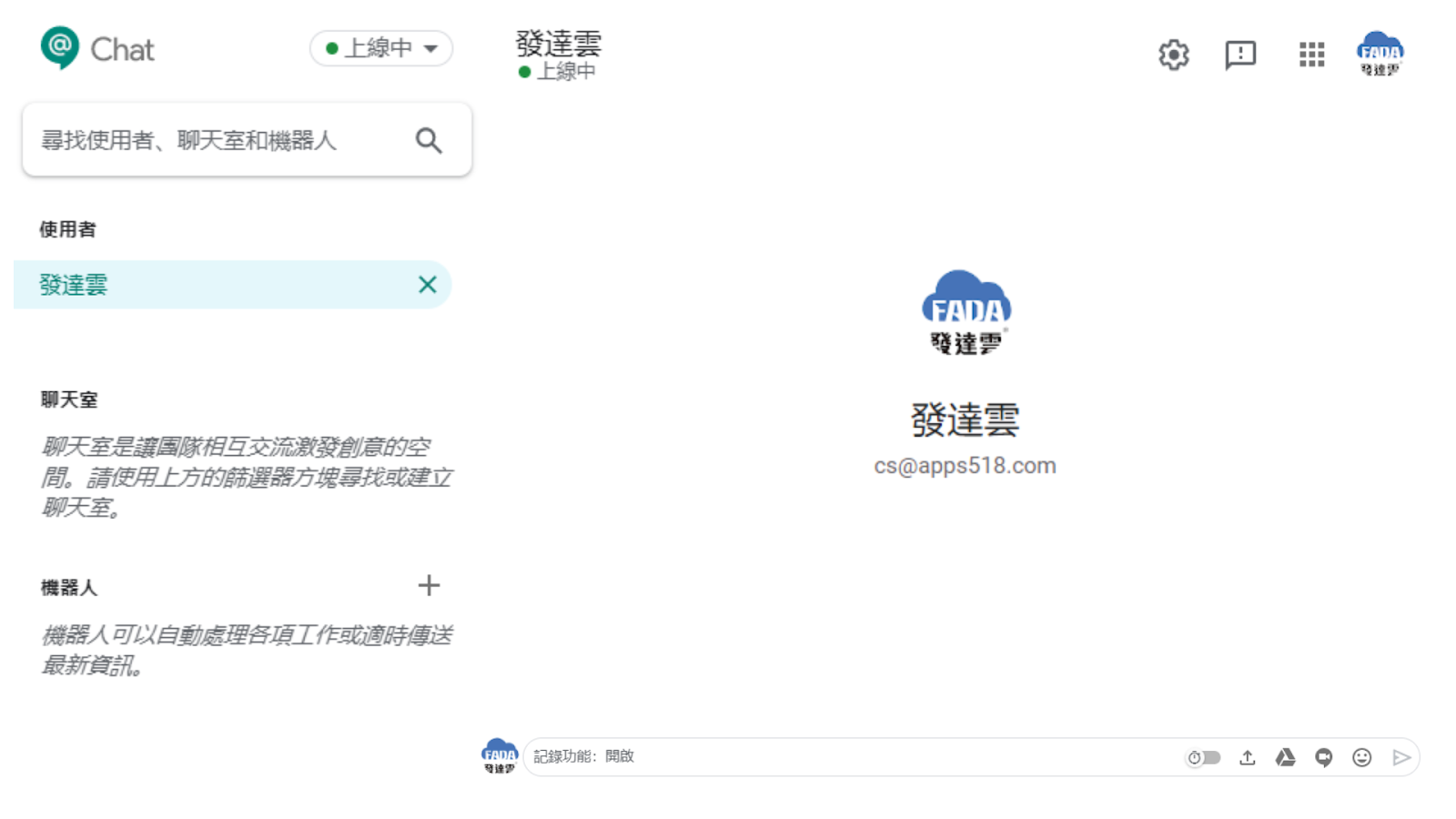Click the small FADA avatar beside message box
This screenshot has height=819, width=1456.
(500, 756)
